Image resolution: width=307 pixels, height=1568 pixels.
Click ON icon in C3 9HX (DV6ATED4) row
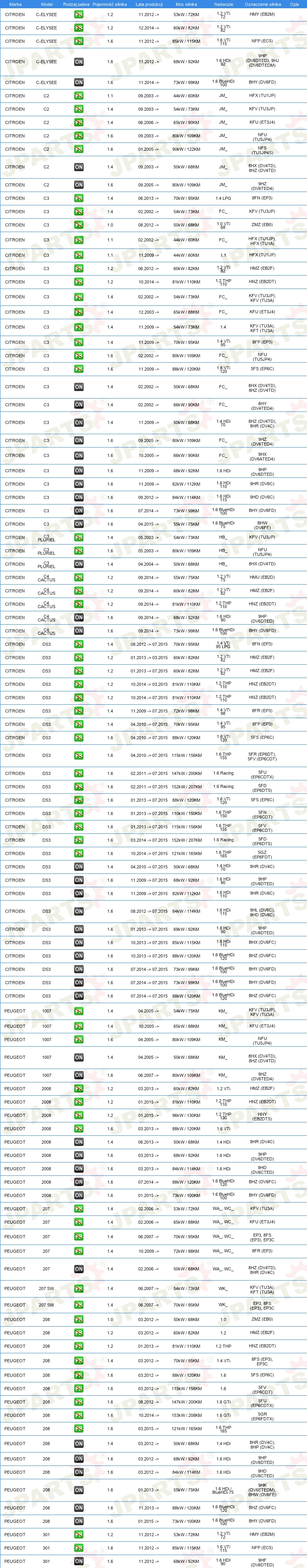(79, 455)
